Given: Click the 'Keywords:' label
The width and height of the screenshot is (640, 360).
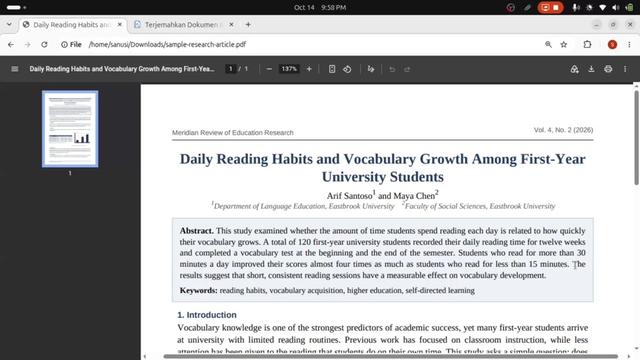Looking at the screenshot, I should [x=198, y=290].
